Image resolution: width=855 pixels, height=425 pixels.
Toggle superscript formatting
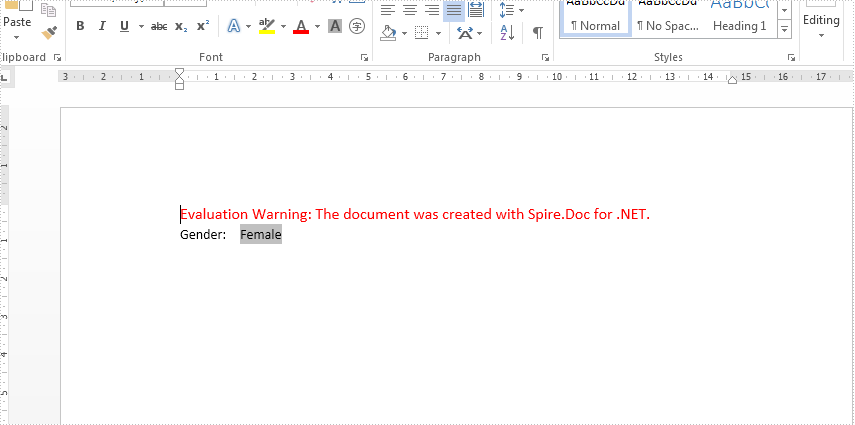click(x=203, y=26)
